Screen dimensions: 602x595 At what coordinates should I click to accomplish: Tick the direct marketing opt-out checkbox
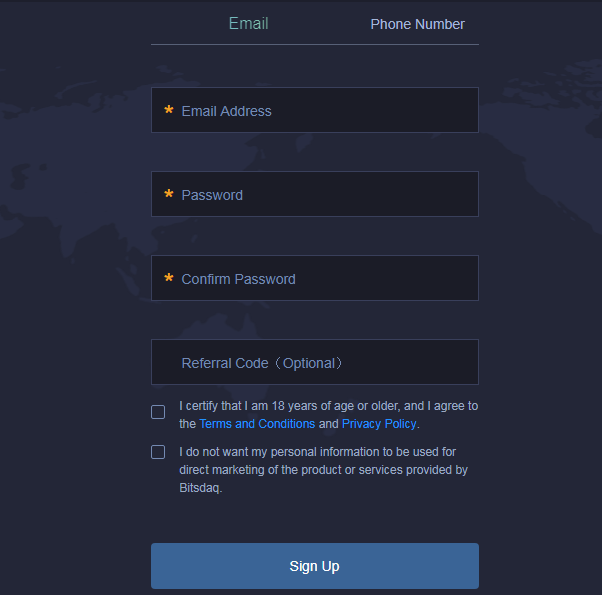click(158, 452)
